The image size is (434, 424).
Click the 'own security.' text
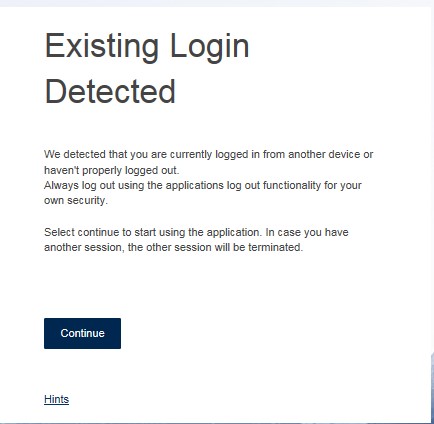pos(76,200)
